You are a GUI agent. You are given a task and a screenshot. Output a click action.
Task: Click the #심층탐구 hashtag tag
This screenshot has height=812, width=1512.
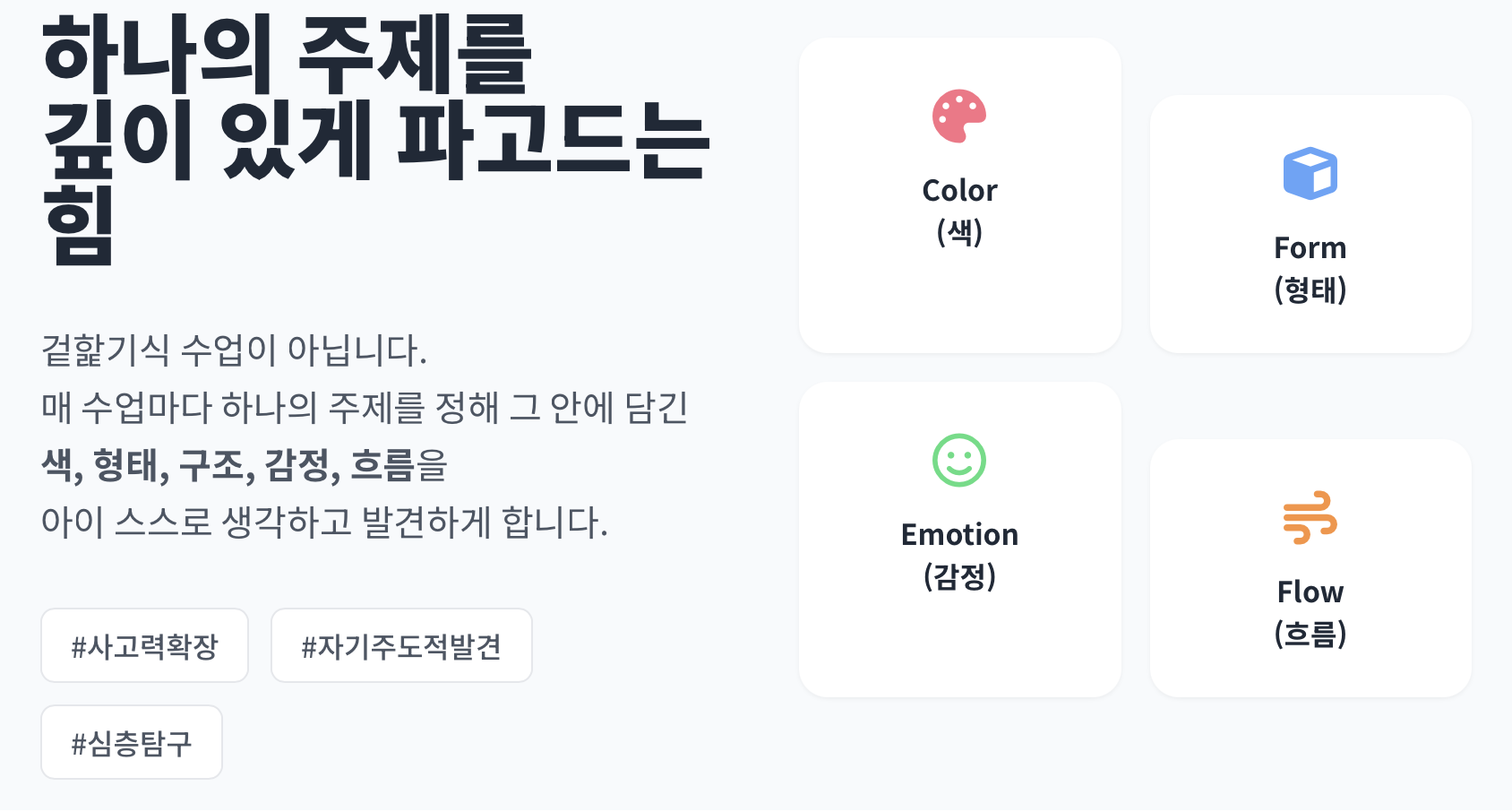132,743
